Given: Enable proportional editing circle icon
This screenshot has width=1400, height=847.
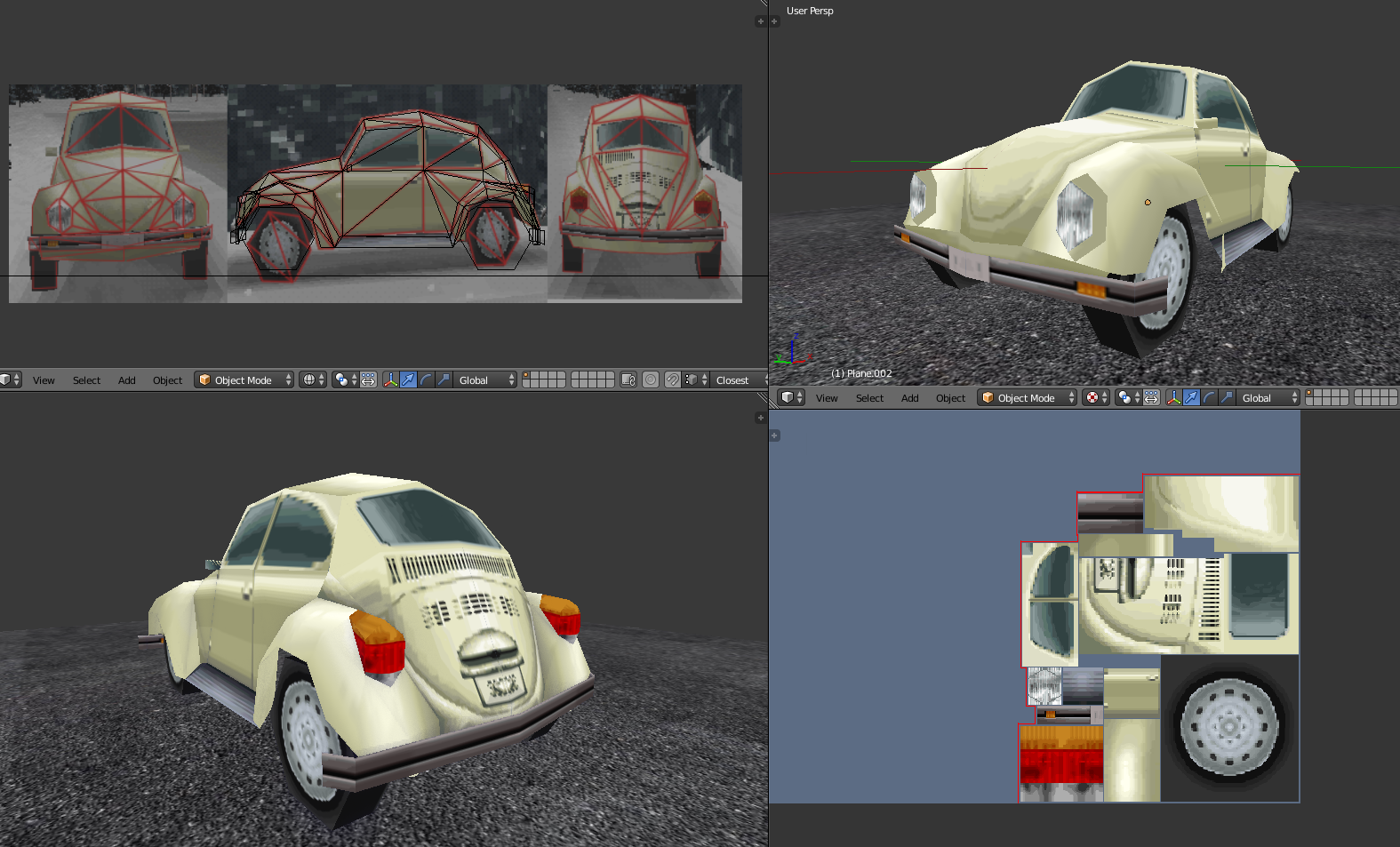Looking at the screenshot, I should (651, 380).
